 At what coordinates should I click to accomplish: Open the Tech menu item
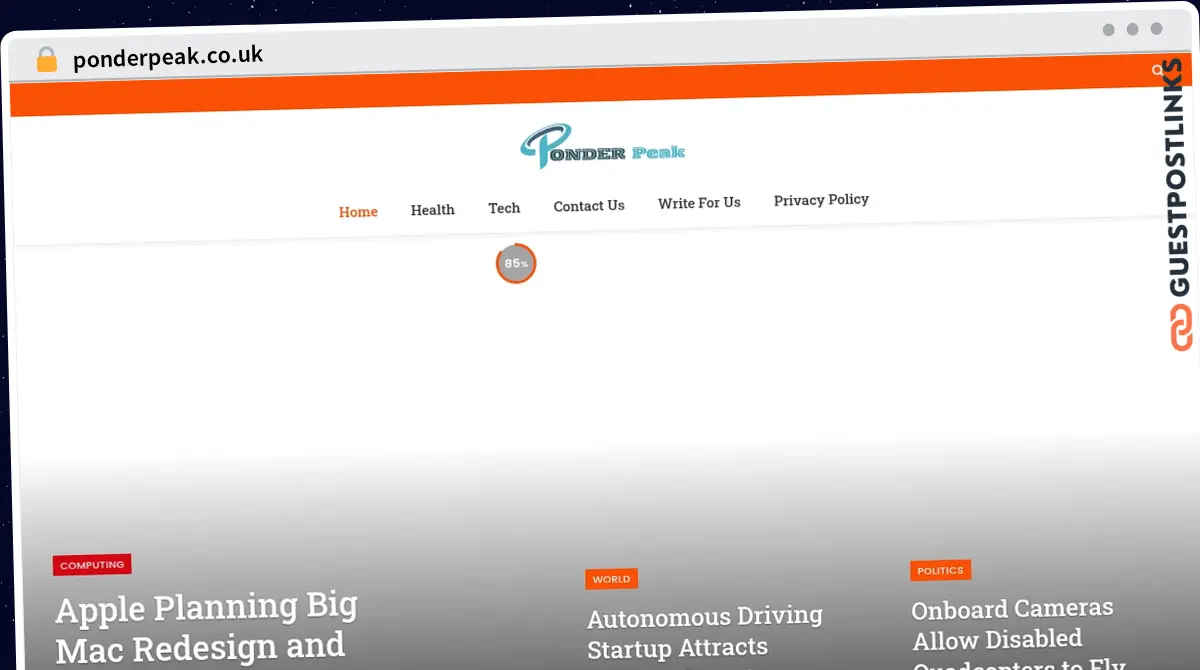point(504,208)
